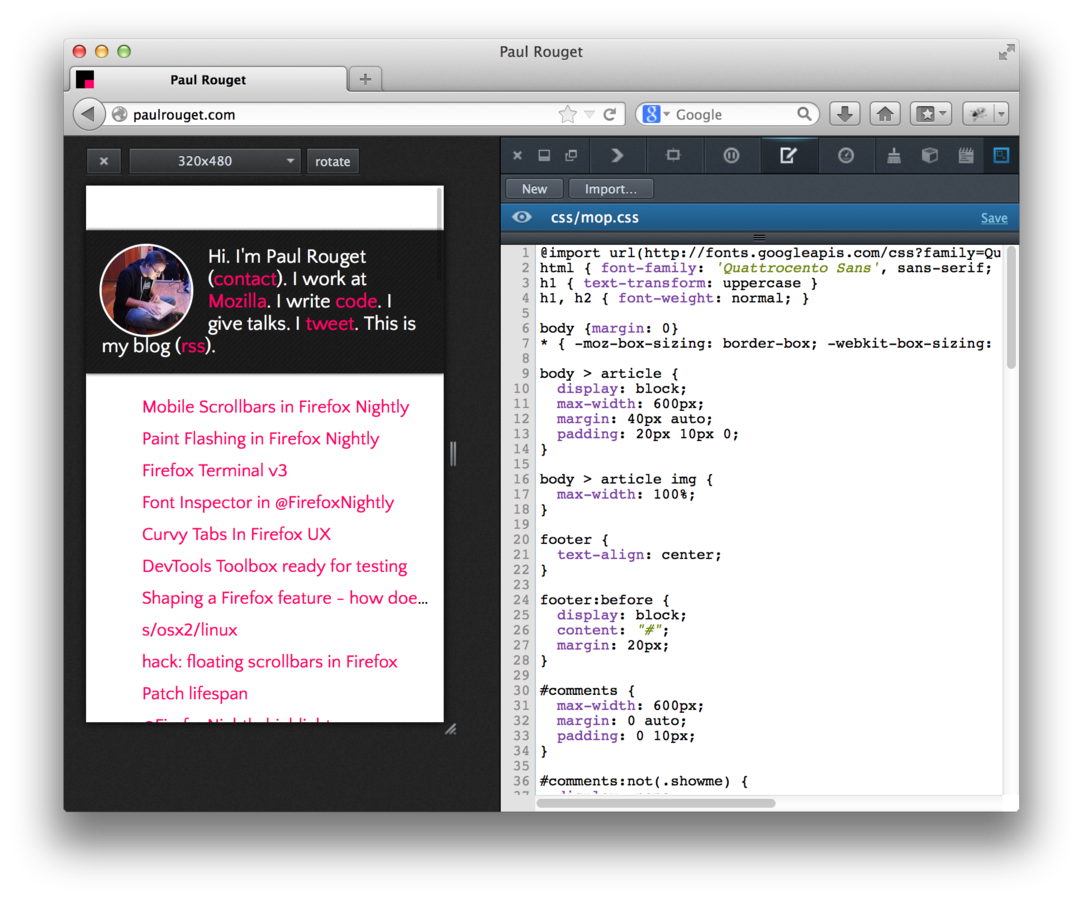Open Font Inspector in @FirefoxNightly post
This screenshot has width=1083, height=900.
(268, 502)
